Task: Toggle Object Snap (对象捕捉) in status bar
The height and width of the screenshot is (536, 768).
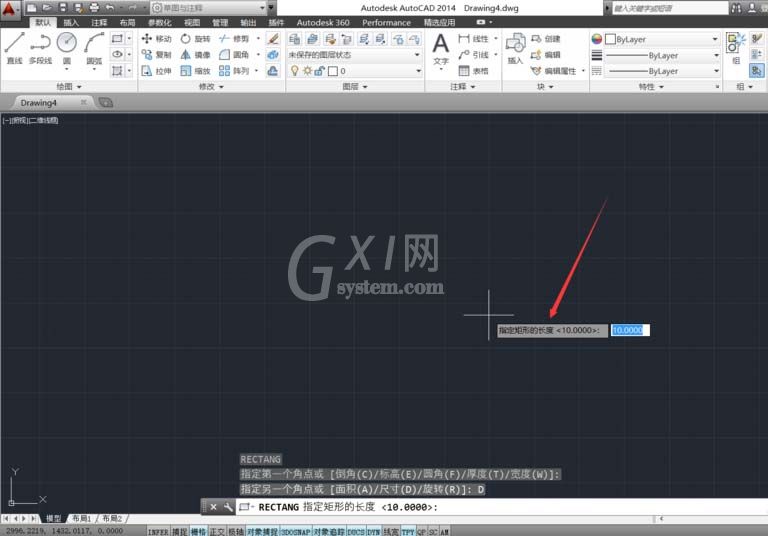Action: pyautogui.click(x=263, y=532)
